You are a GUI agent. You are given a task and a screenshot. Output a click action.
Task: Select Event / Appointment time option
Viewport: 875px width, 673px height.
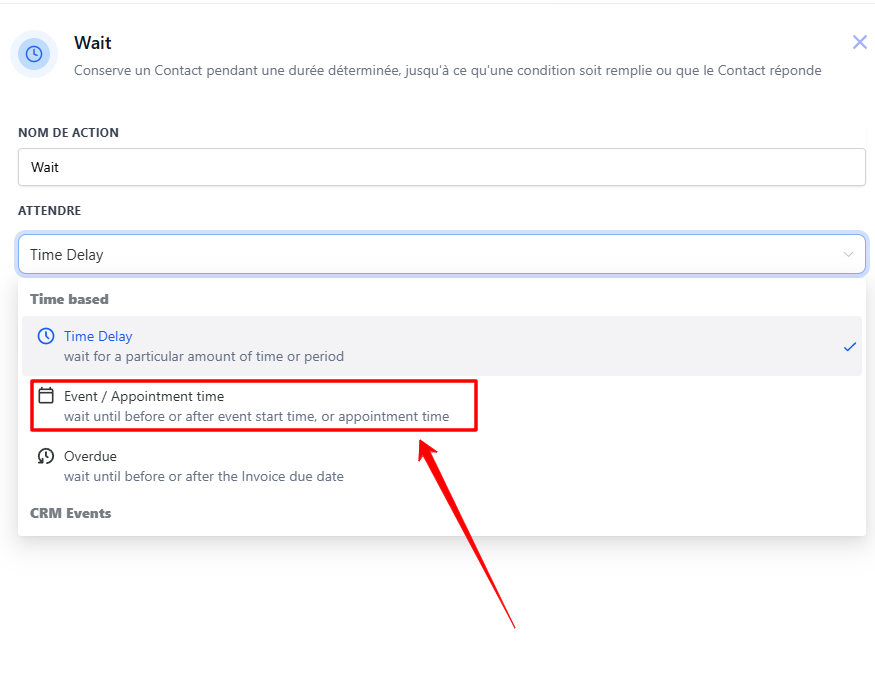(254, 406)
